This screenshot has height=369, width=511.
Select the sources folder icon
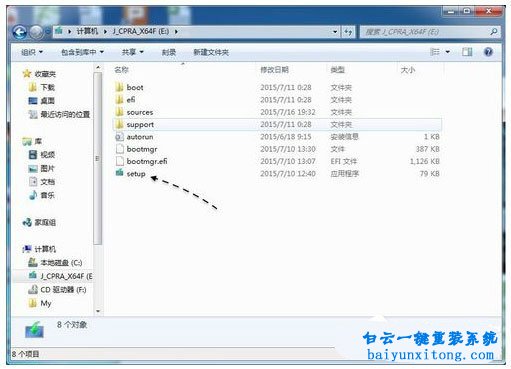tap(119, 112)
